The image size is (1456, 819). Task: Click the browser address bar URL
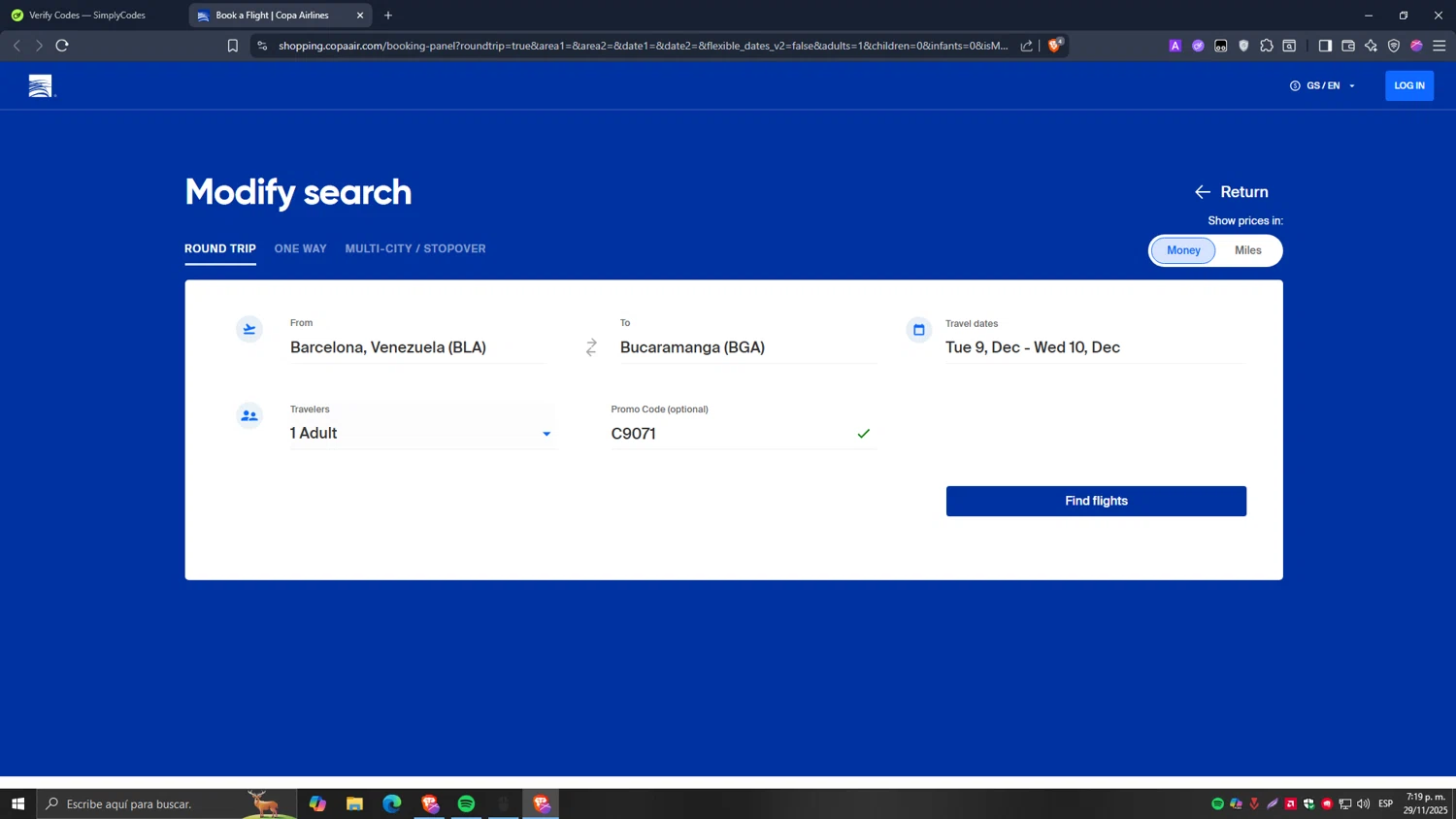point(643,46)
